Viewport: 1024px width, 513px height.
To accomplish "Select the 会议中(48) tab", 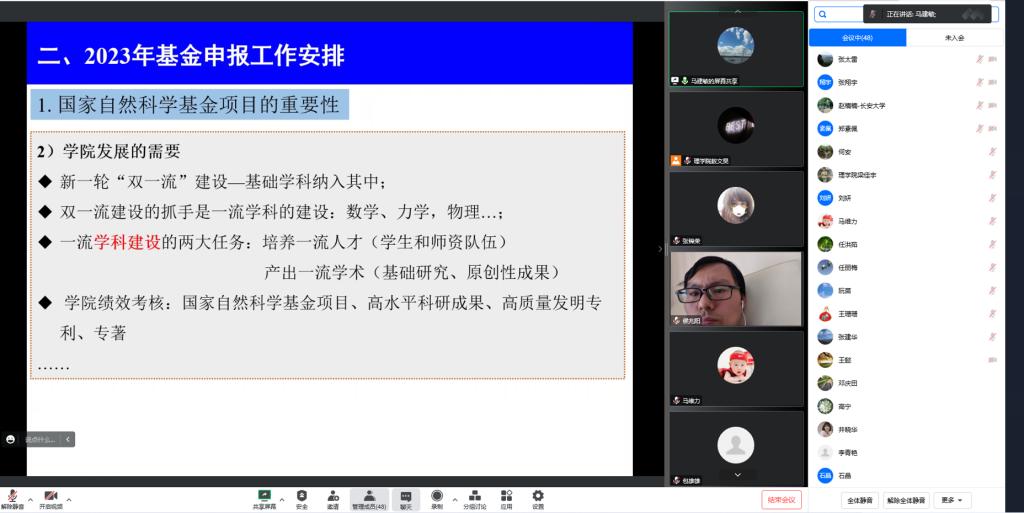I will 857,37.
